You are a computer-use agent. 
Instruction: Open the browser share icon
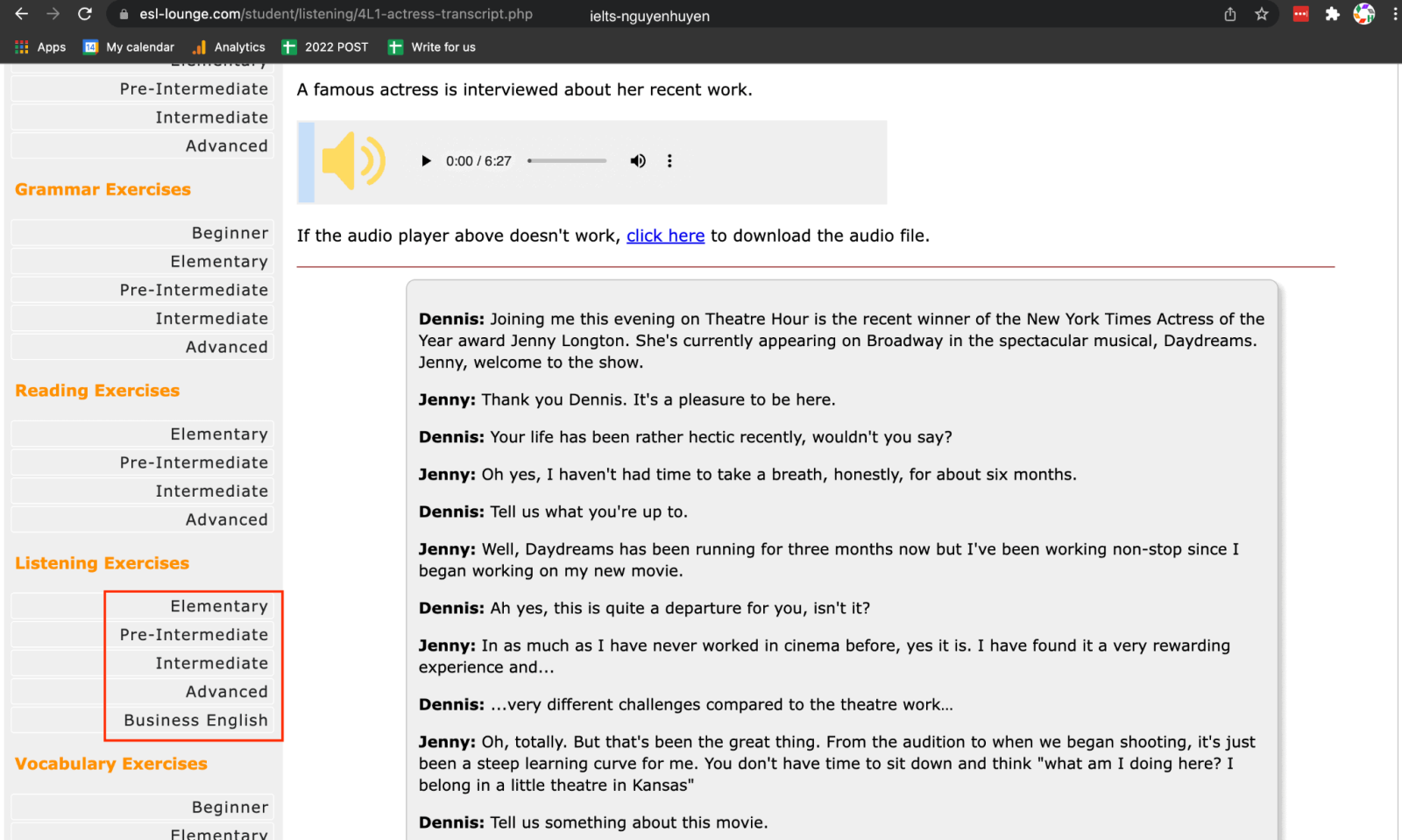tap(1230, 14)
